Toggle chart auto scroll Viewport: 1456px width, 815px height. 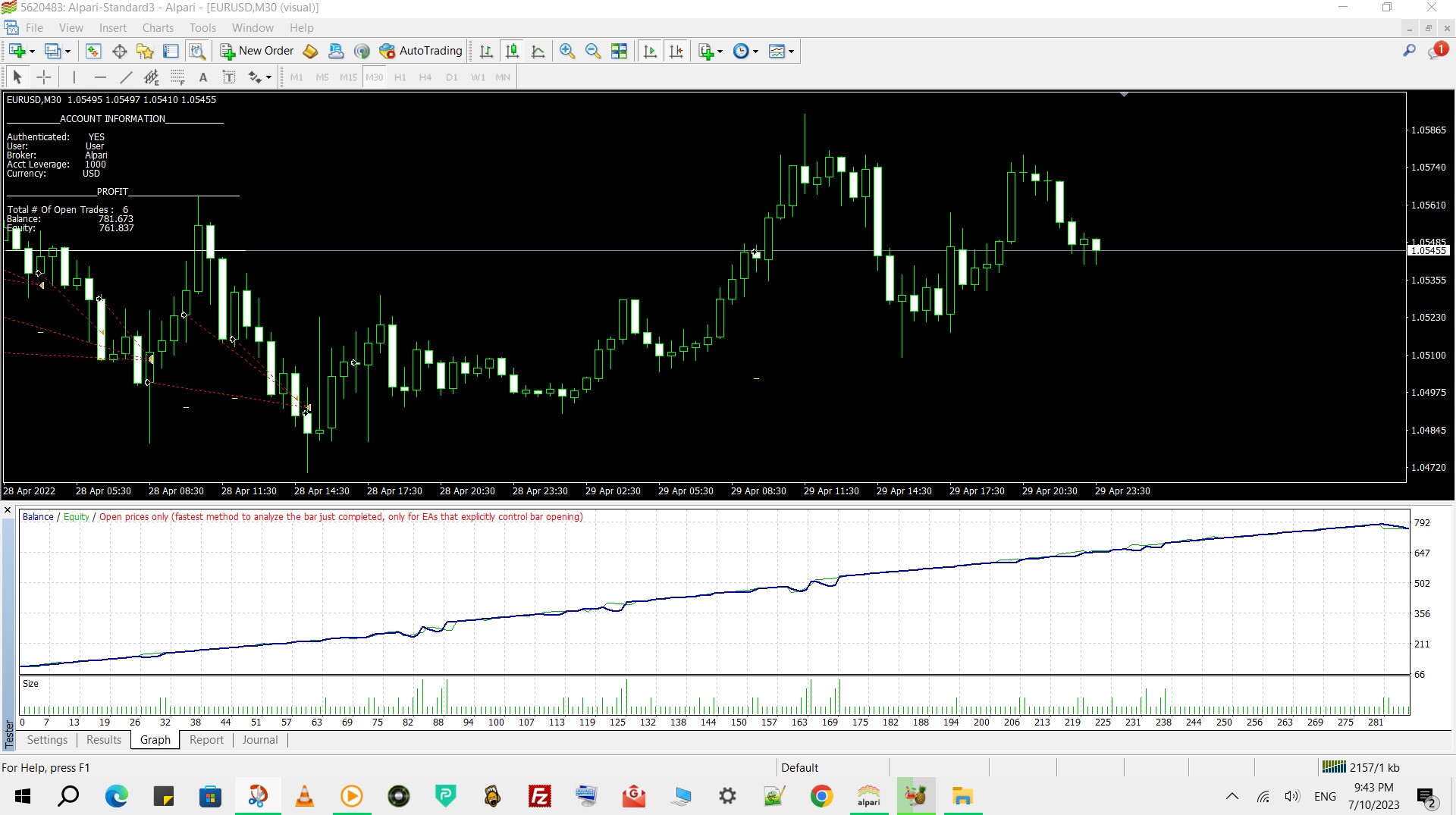click(x=650, y=51)
